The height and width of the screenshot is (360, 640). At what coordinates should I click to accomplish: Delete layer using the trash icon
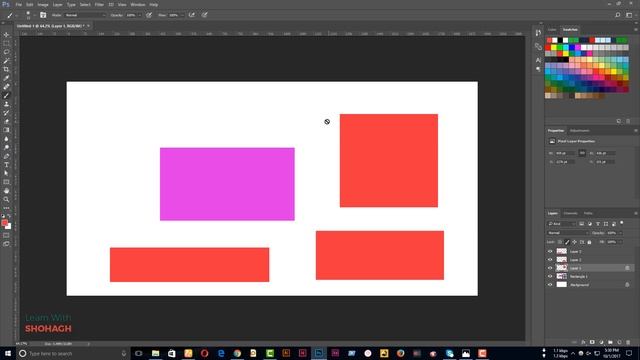pyautogui.click(x=628, y=342)
